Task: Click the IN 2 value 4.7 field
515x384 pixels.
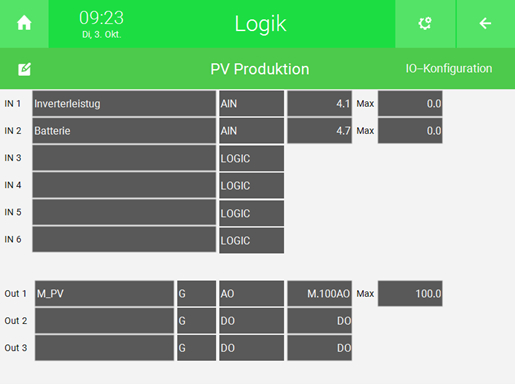Action: [x=320, y=131]
